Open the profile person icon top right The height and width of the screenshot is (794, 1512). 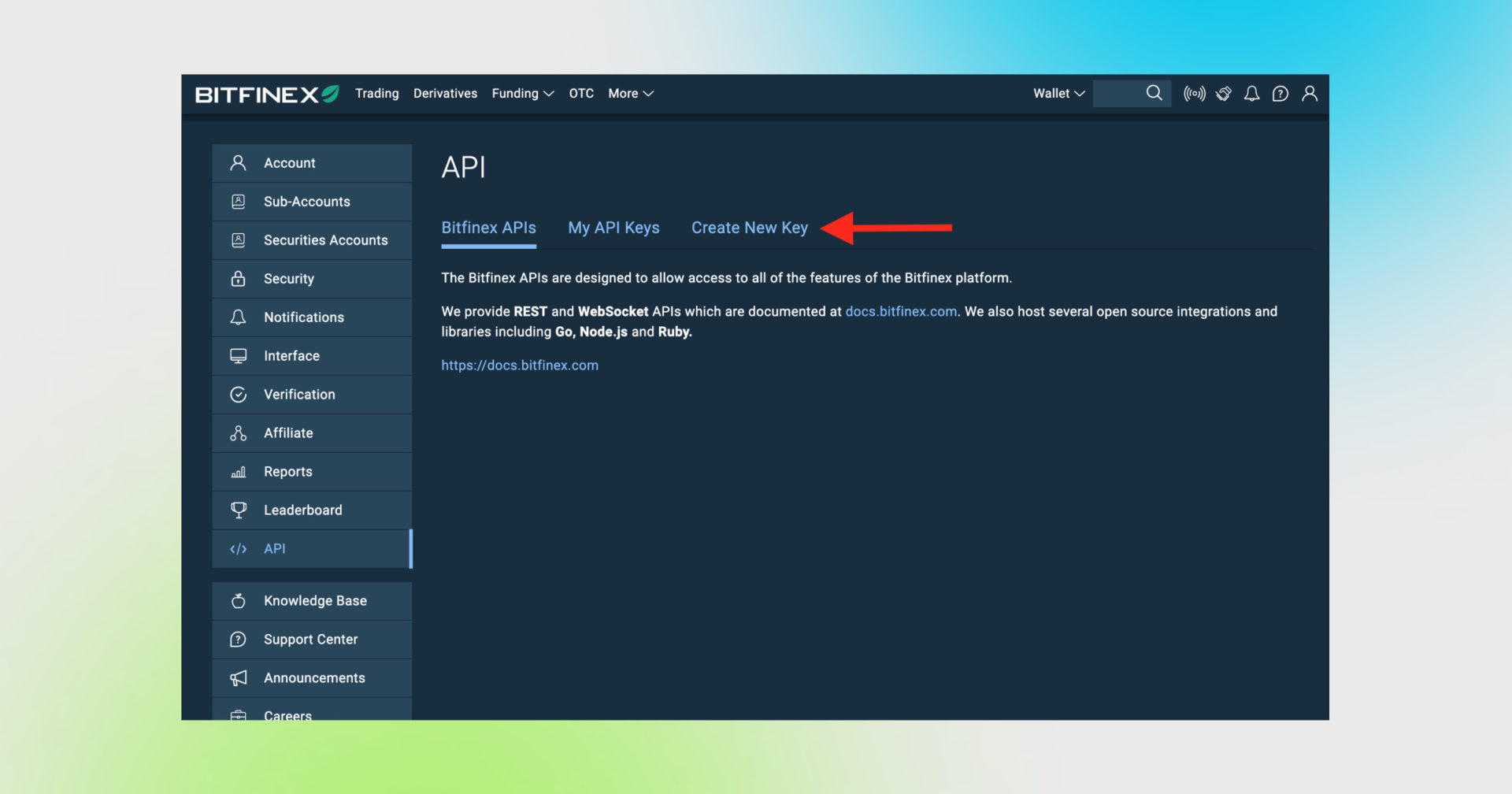click(1310, 93)
